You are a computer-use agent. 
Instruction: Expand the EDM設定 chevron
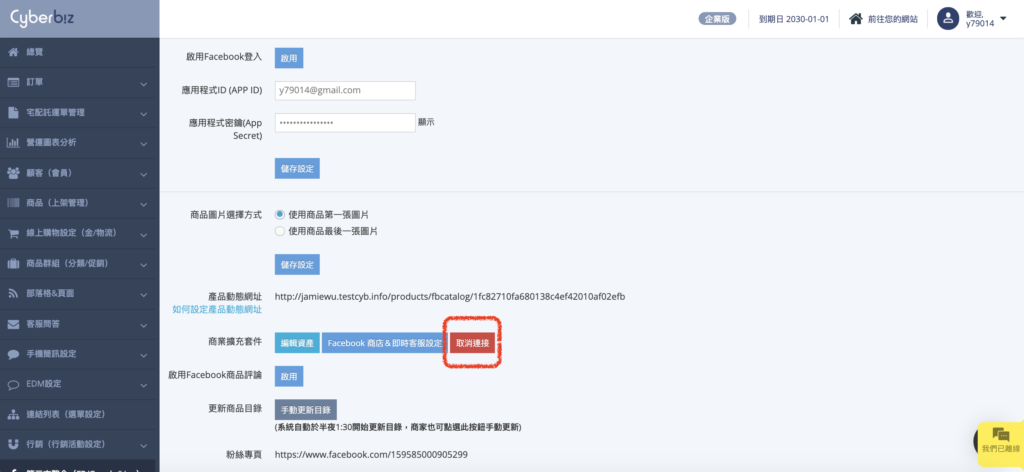point(144,385)
